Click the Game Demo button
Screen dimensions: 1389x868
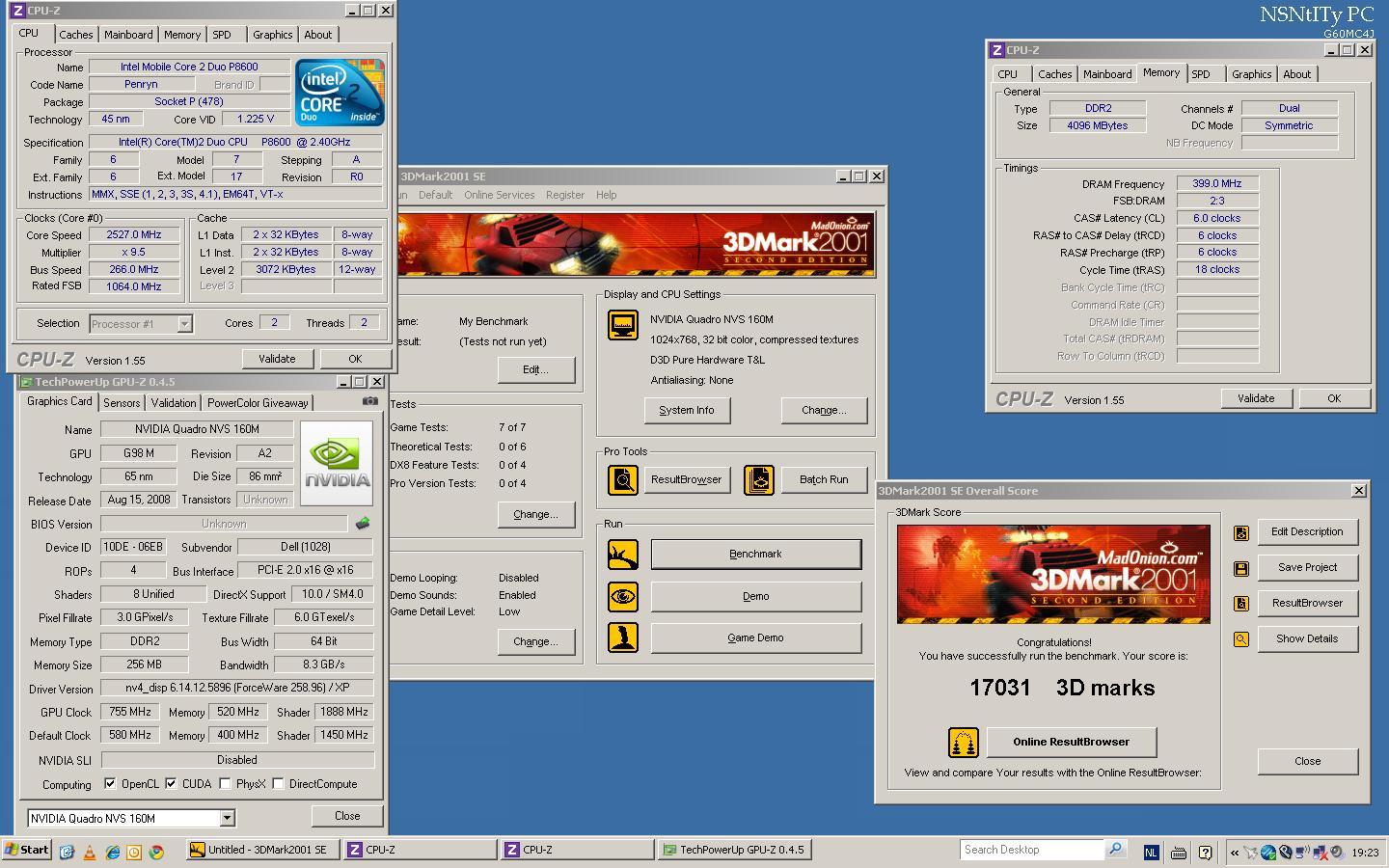click(x=756, y=638)
